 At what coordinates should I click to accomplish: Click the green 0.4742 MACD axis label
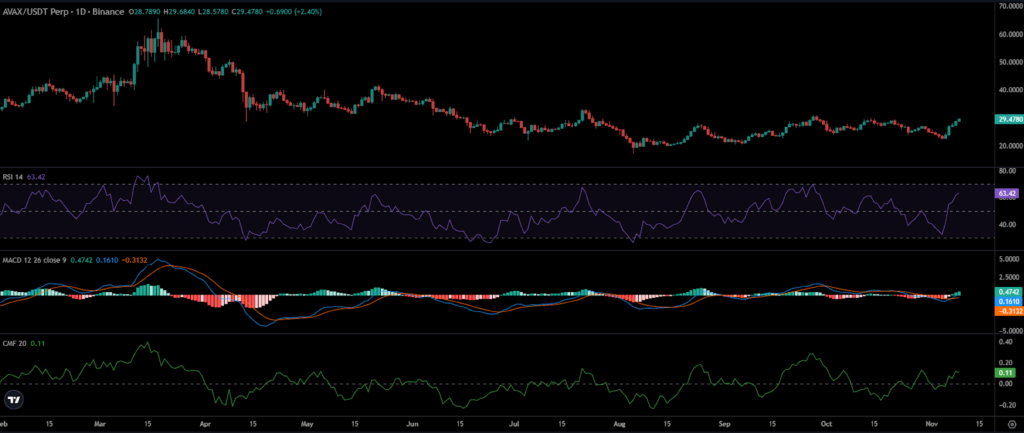(x=1008, y=292)
